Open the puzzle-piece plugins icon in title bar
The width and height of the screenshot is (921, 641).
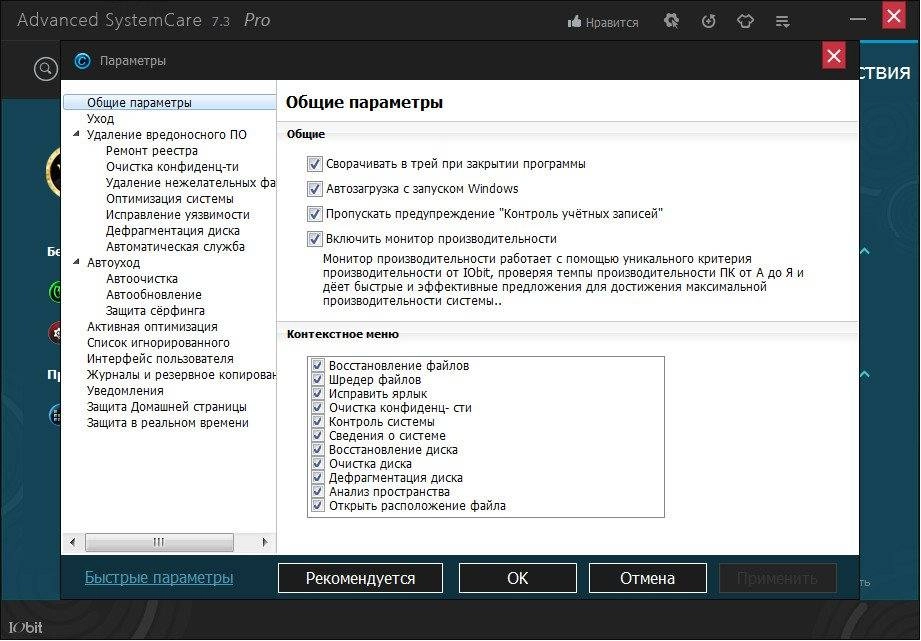[671, 22]
